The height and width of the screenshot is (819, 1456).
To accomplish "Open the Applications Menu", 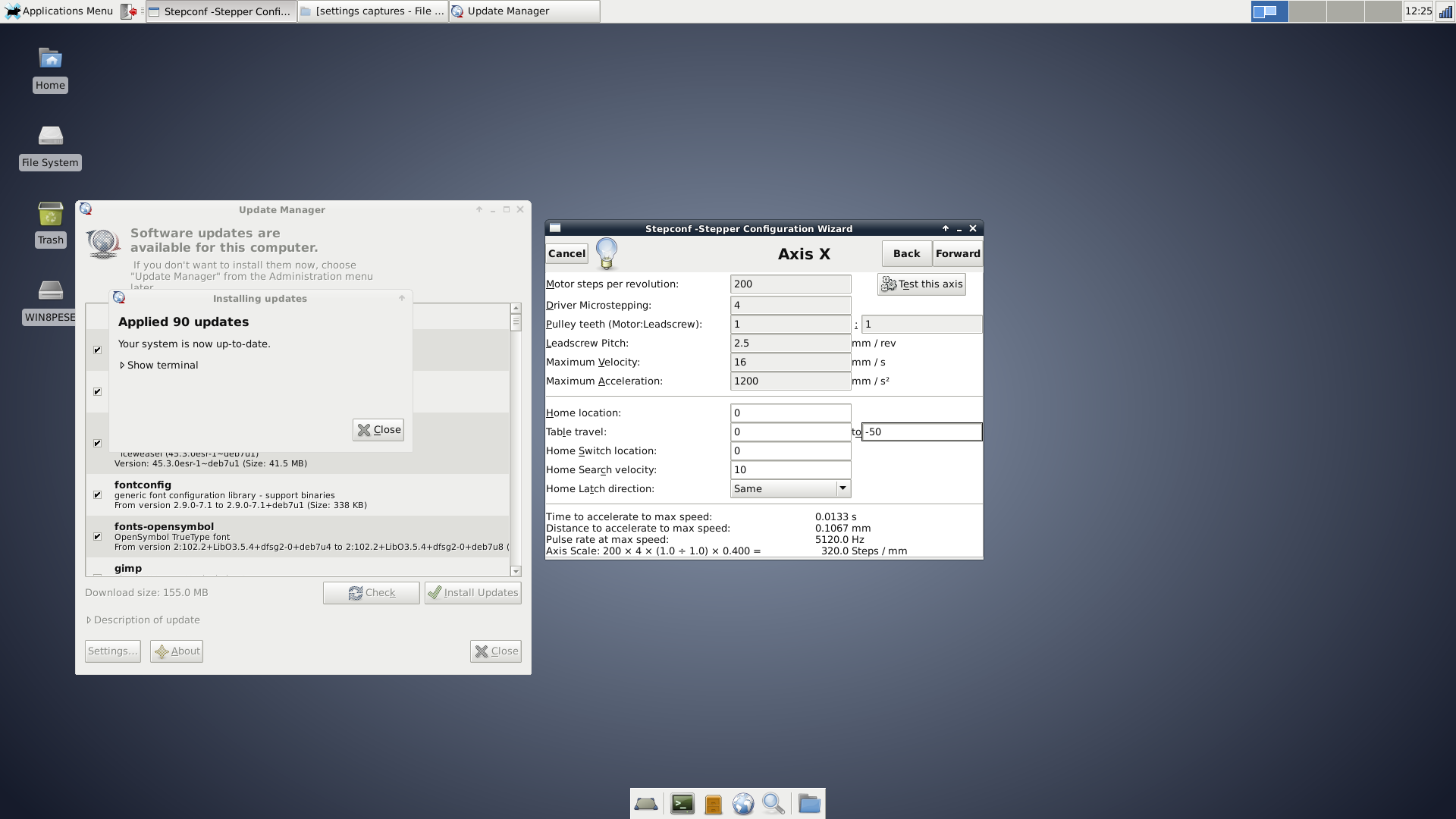I will pyautogui.click(x=59, y=11).
